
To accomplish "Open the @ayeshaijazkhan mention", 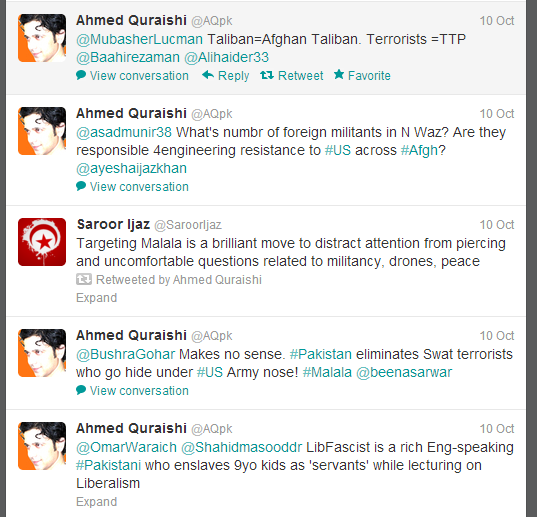I will coord(132,168).
